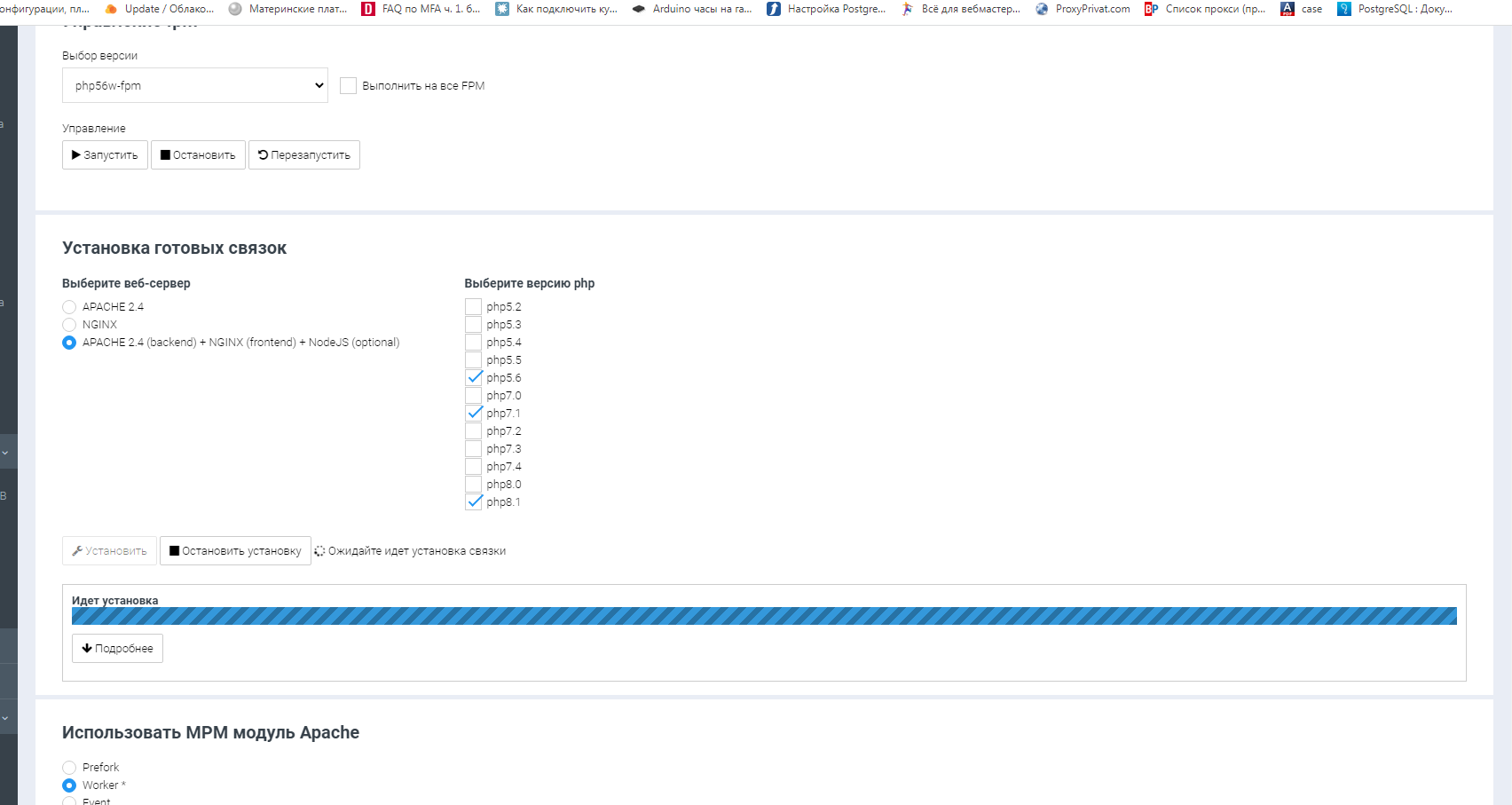This screenshot has width=1512, height=805.
Task: Click the Настройка Postgre bookmark icon
Action: pyautogui.click(x=774, y=9)
